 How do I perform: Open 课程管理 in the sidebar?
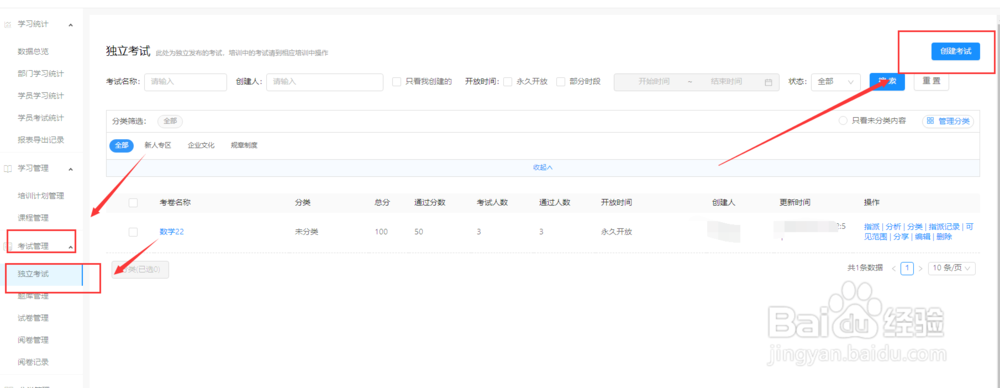33,218
